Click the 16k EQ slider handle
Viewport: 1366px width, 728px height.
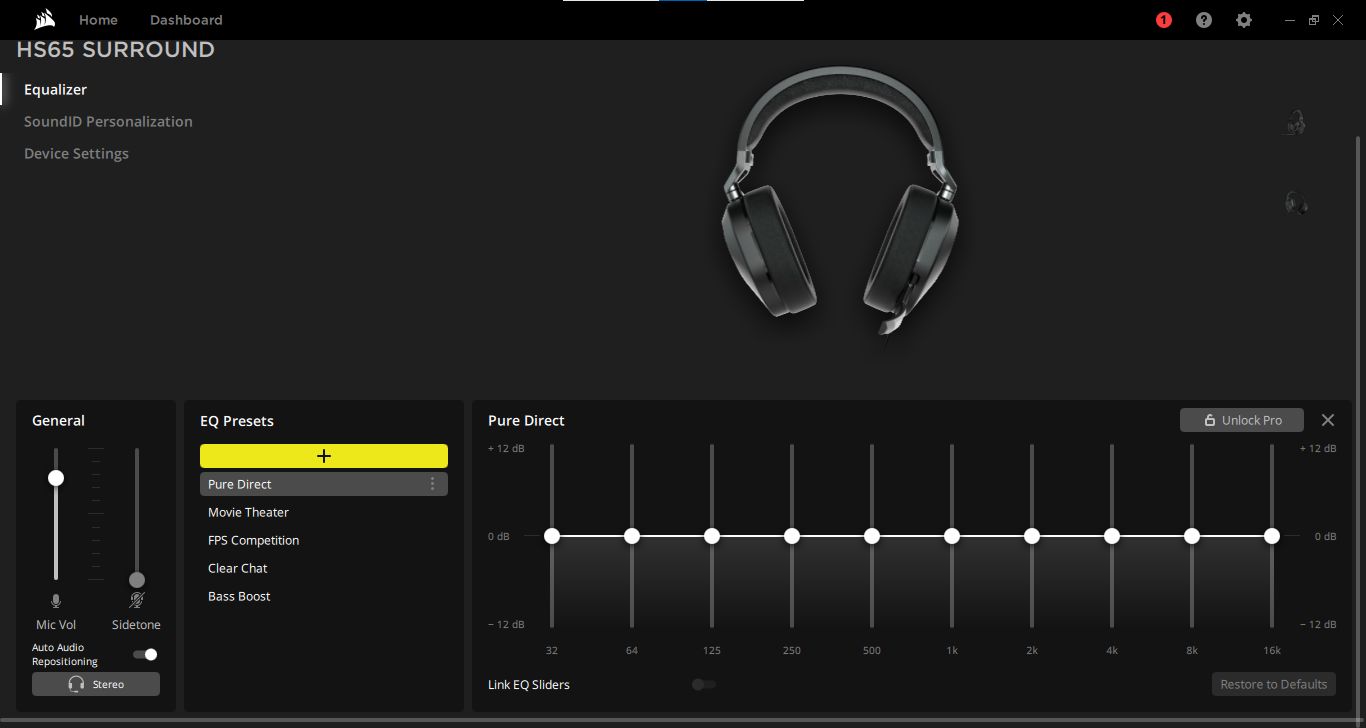coord(1272,536)
